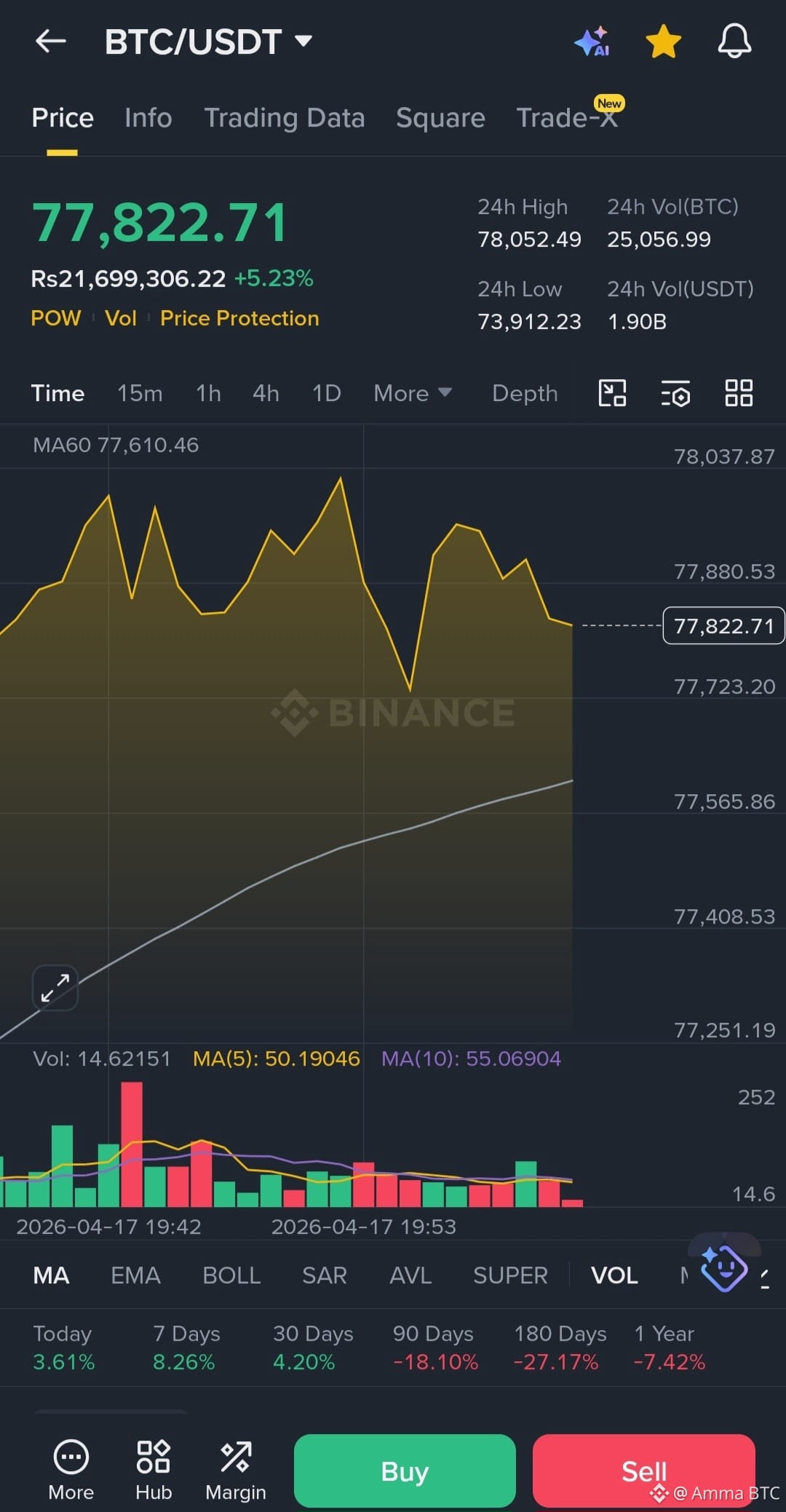Expand the More intervals dropdown
The height and width of the screenshot is (1512, 786).
(413, 393)
